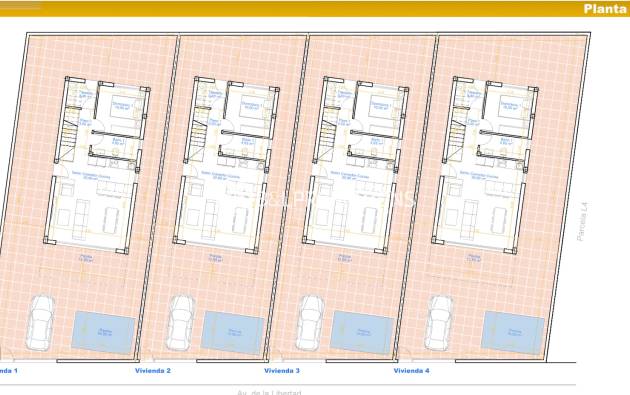
Task: Select the parked car in the Vivienda 4 plot
Action: pyautogui.click(x=440, y=323)
